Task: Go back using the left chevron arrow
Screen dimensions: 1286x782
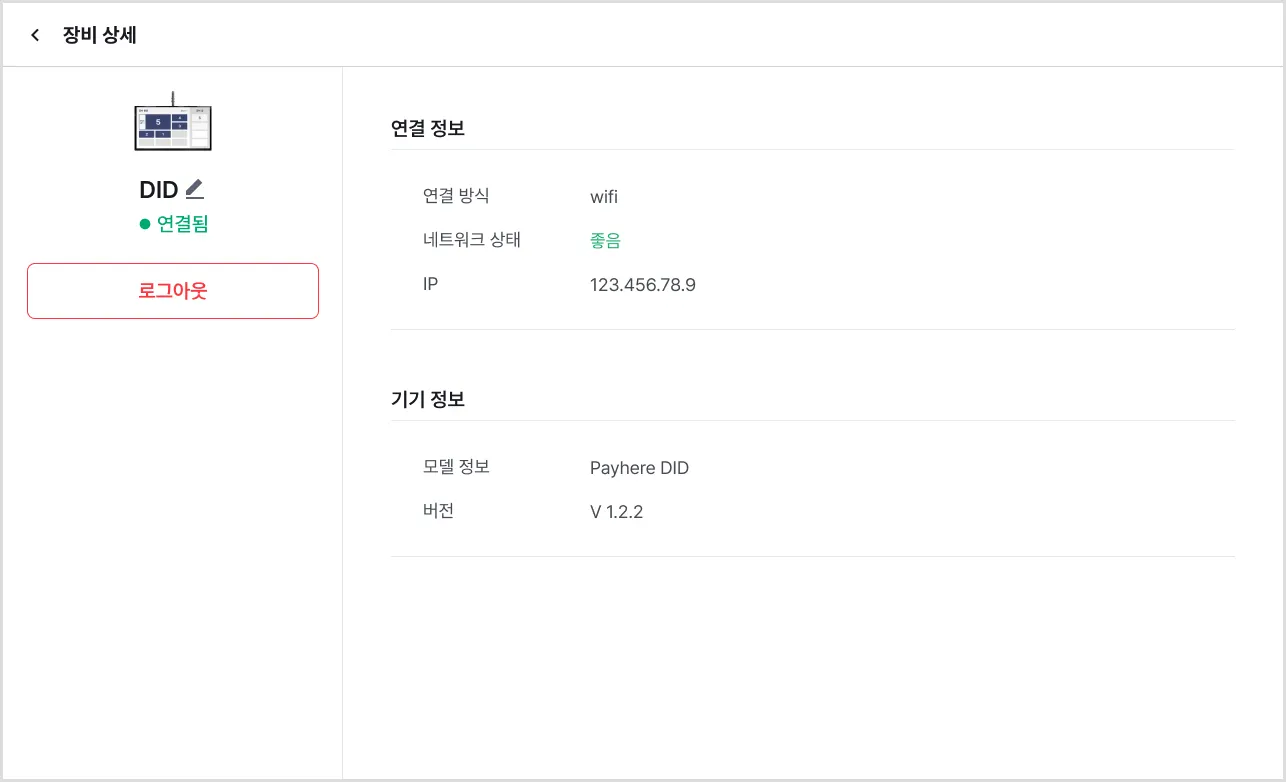Action: click(35, 36)
